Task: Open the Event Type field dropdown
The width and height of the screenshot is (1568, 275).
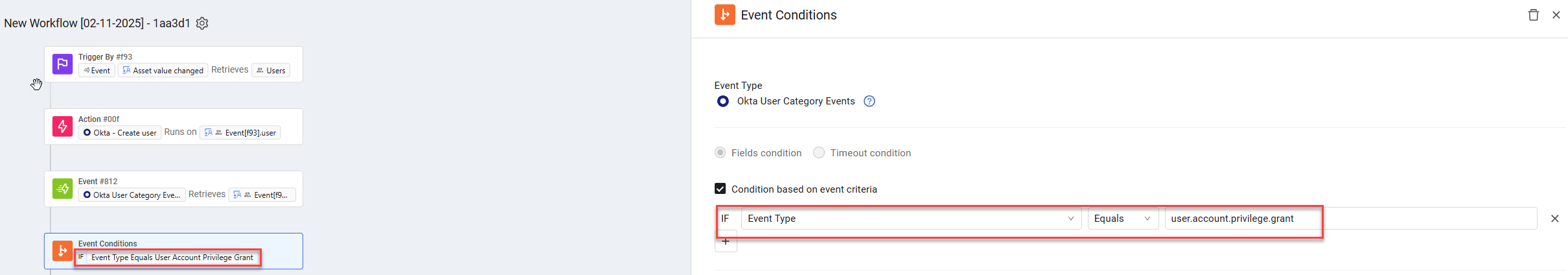Action: (910, 219)
